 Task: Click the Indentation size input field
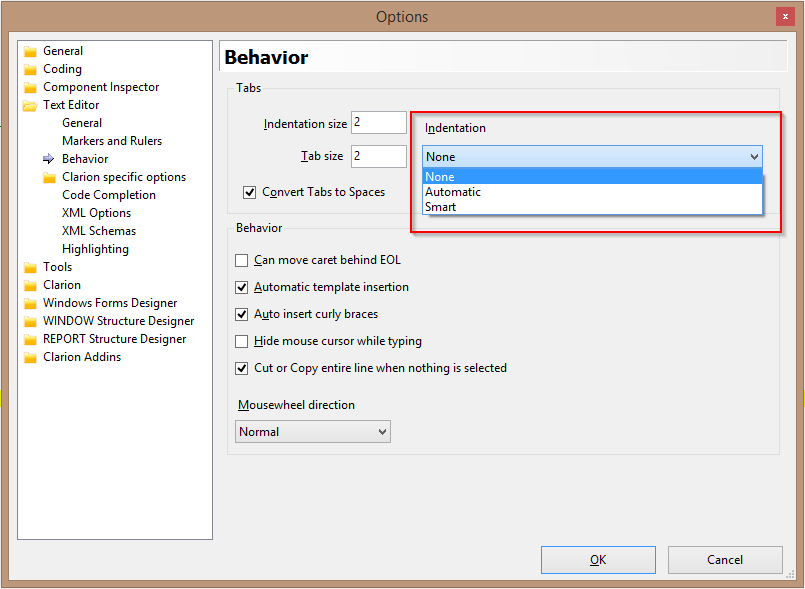[379, 122]
